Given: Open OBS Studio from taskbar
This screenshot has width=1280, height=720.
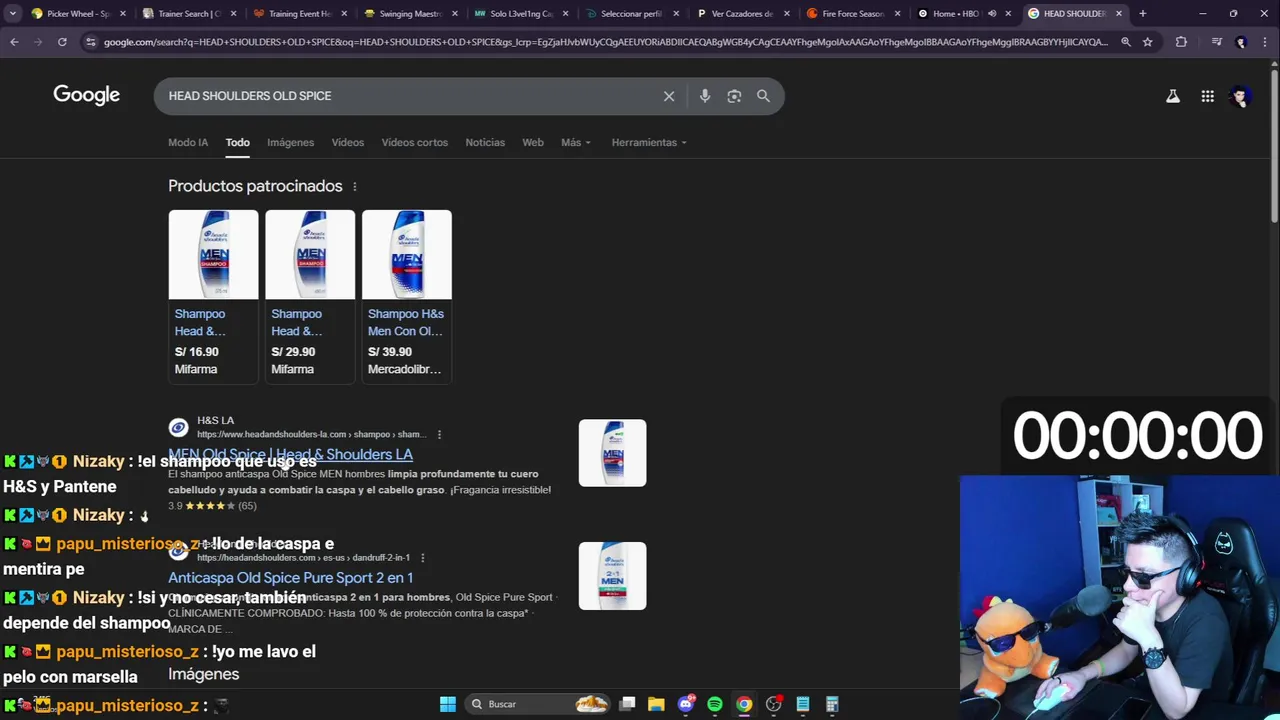Looking at the screenshot, I should [x=773, y=704].
